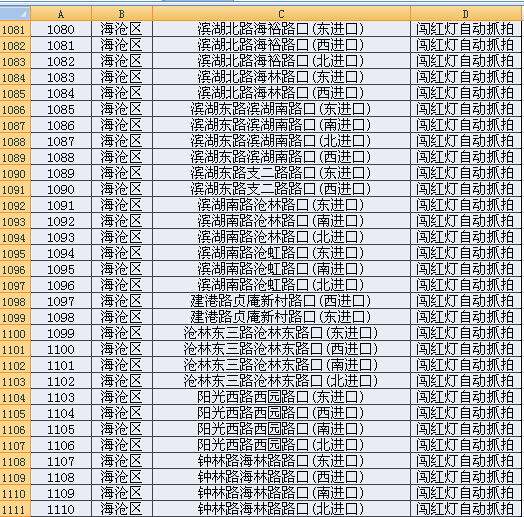Image resolution: width=524 pixels, height=517 pixels.
Task: Click 闯红灯自动抓拍 cell in row 1111
Action: (x=466, y=509)
